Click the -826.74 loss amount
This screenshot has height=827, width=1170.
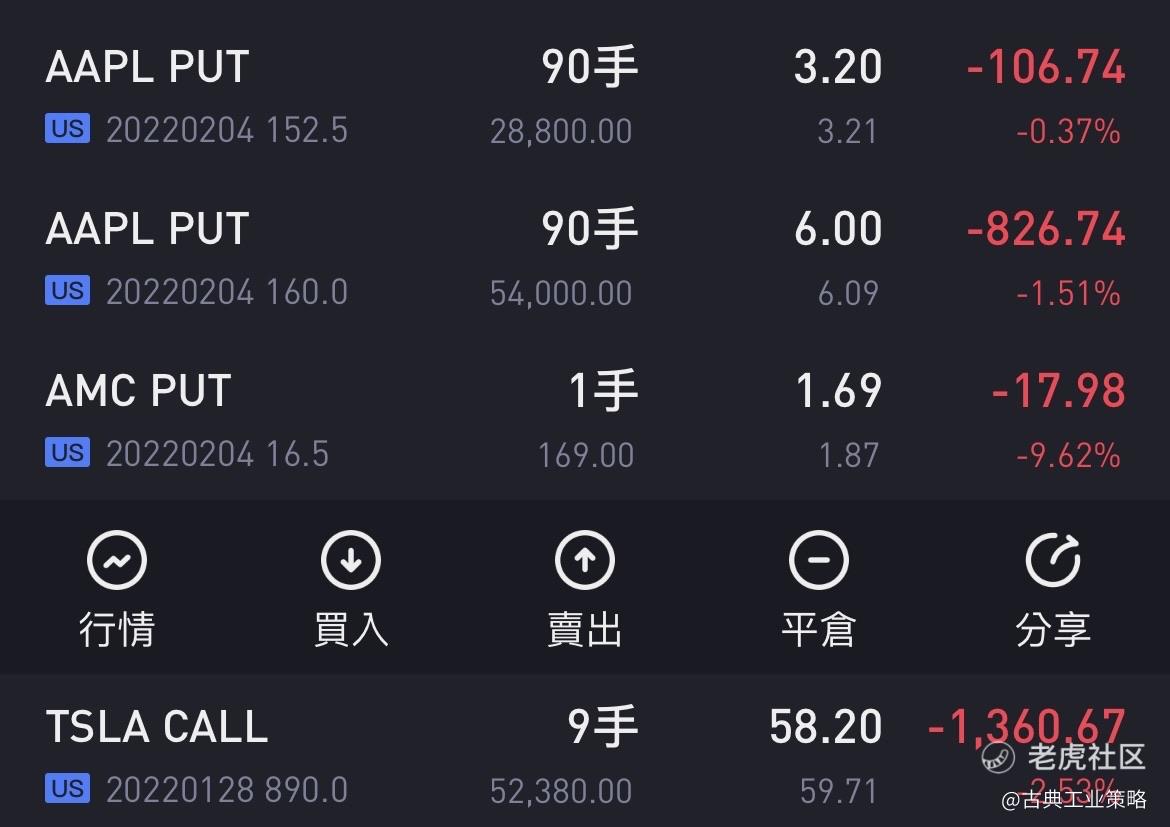[x=1045, y=228]
